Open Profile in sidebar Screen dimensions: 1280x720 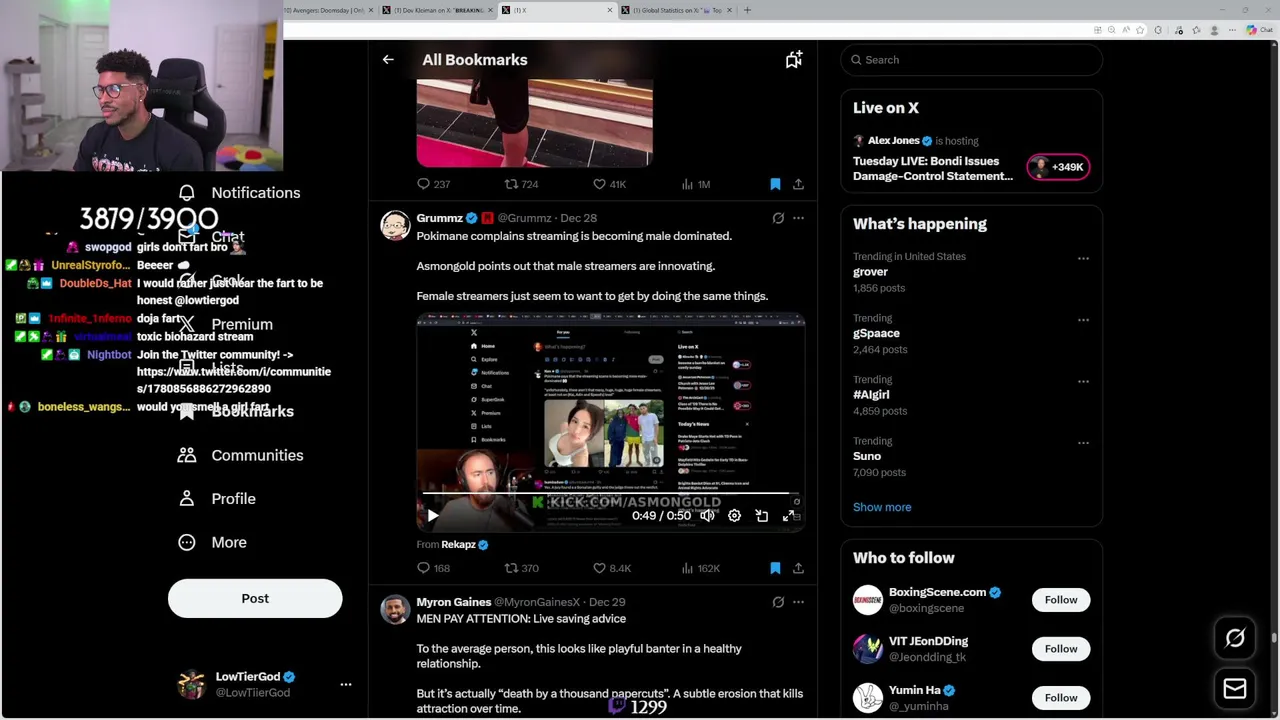[x=216, y=499]
